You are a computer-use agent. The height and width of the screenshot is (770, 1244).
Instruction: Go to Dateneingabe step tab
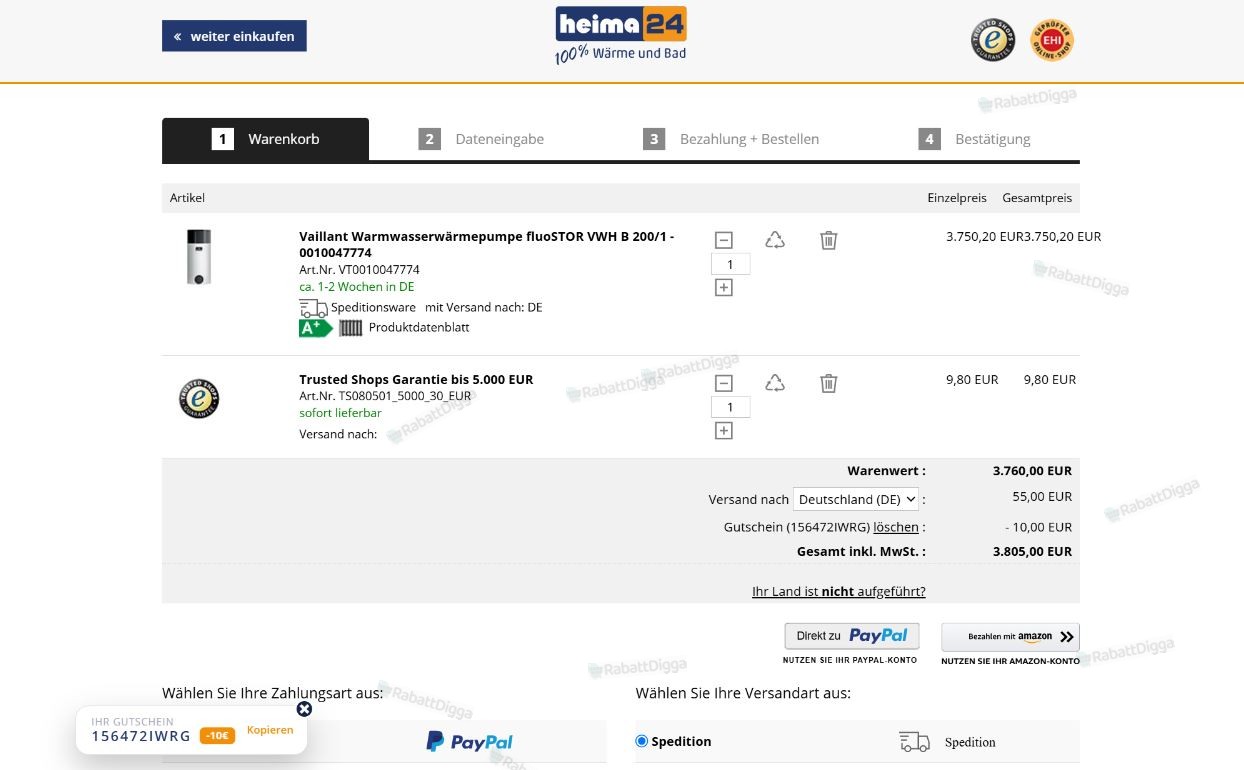(x=482, y=139)
